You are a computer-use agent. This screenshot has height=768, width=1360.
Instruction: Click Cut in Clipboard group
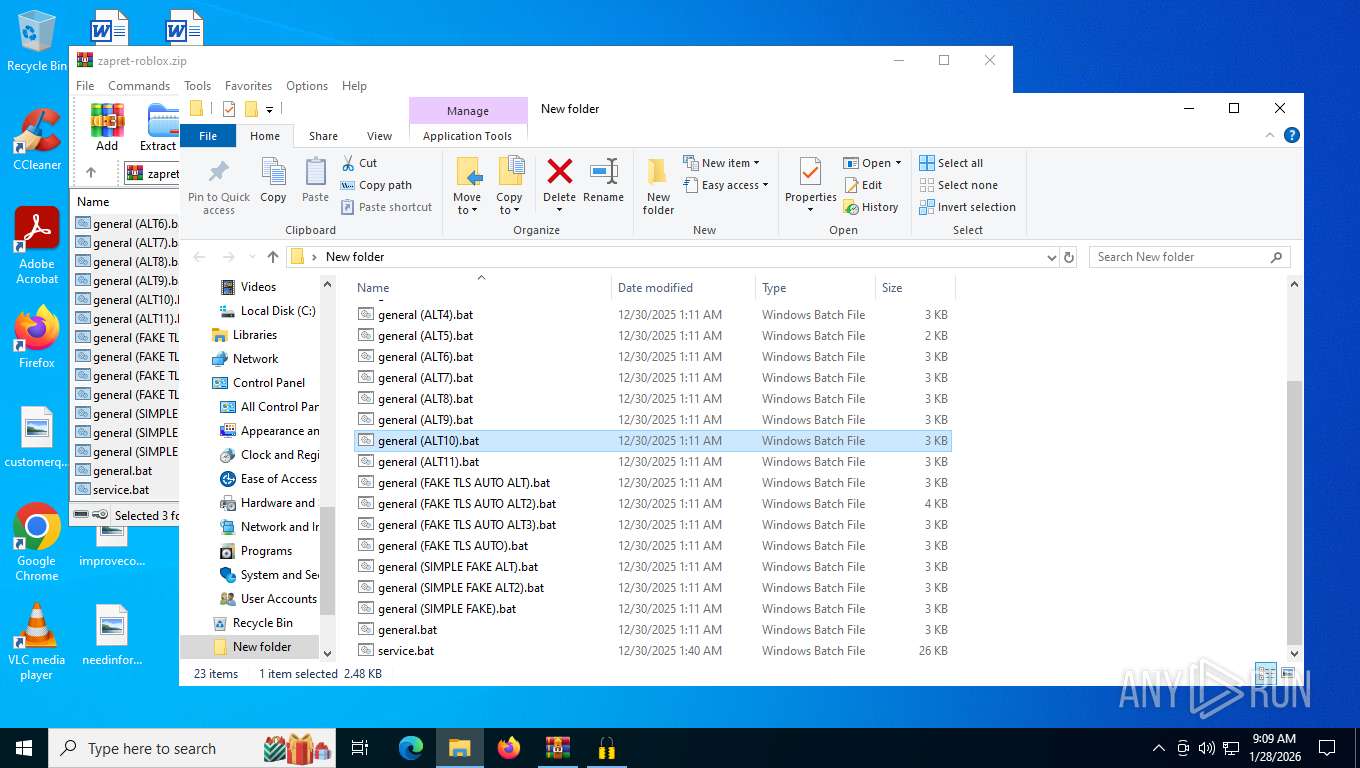(359, 163)
